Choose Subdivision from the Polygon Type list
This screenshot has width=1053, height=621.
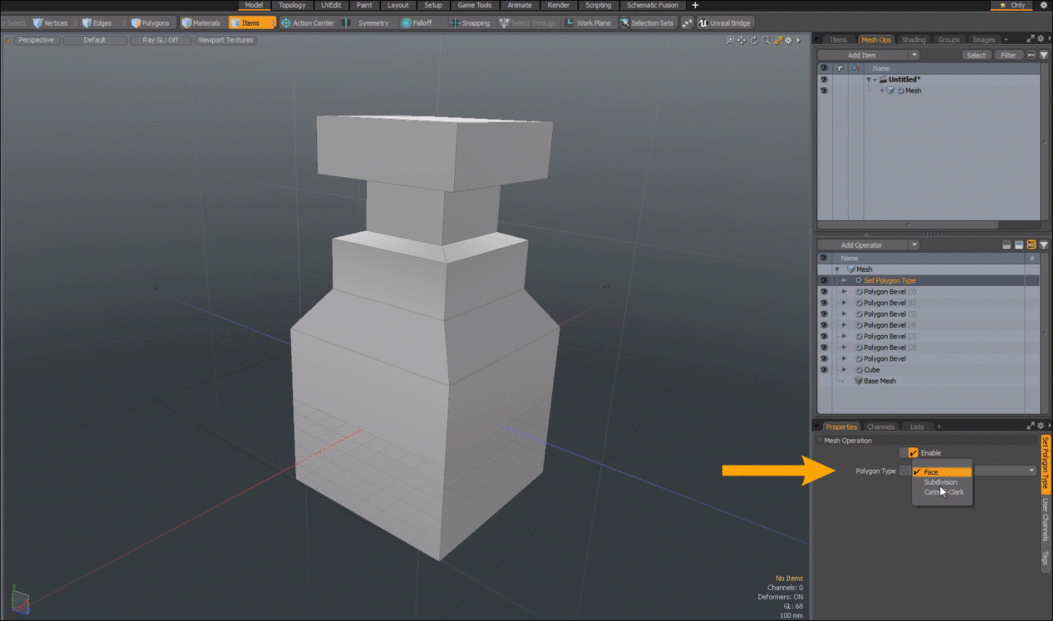[x=940, y=482]
